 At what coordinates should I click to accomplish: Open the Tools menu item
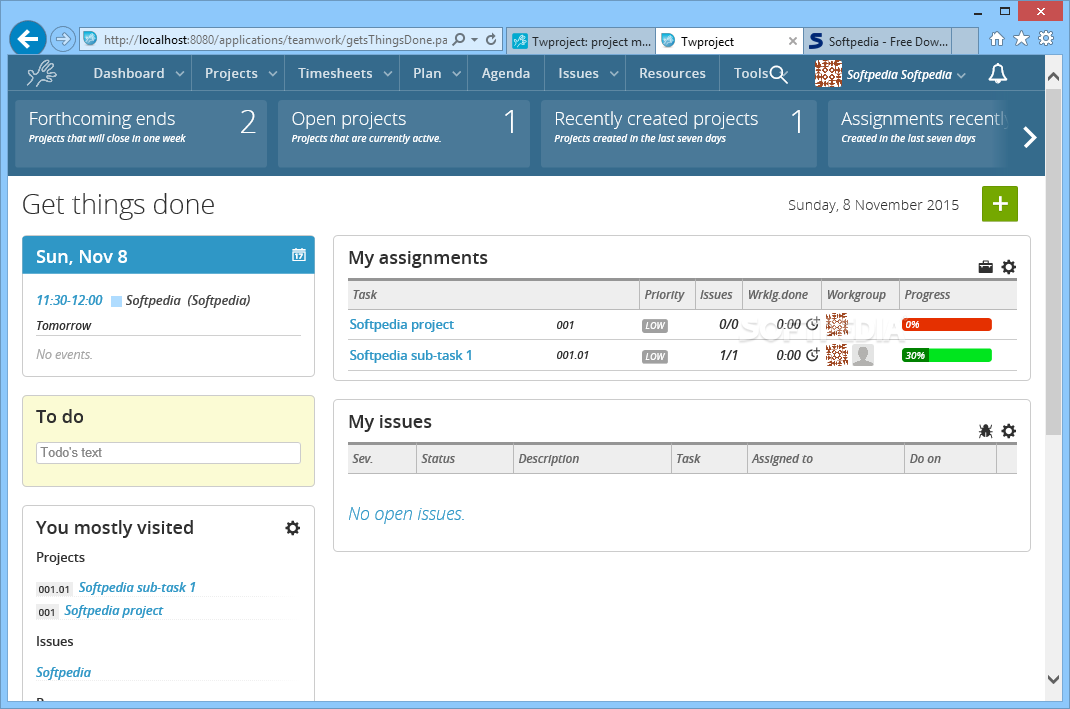[x=751, y=73]
